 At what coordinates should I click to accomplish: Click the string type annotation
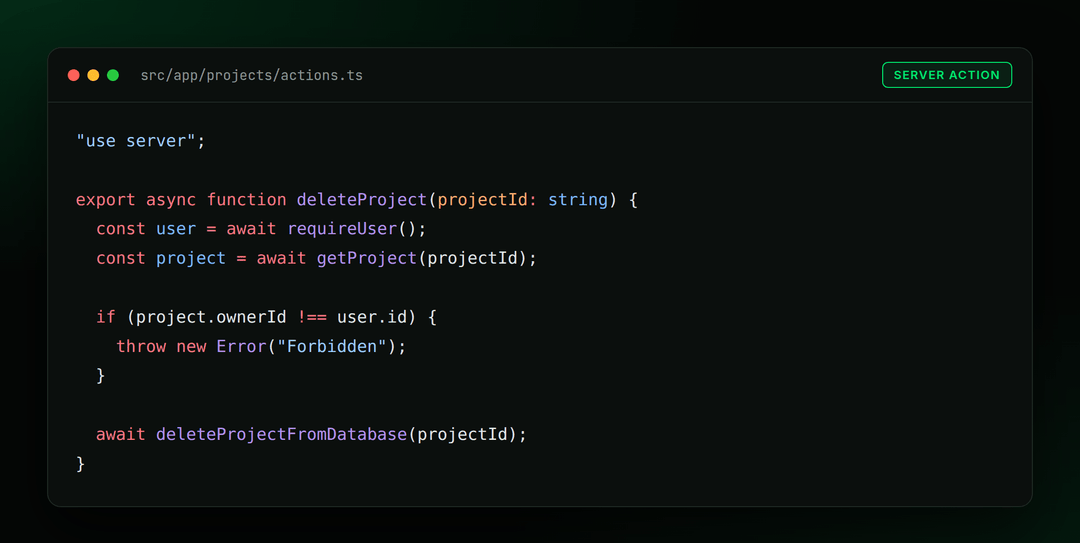[x=578, y=200]
